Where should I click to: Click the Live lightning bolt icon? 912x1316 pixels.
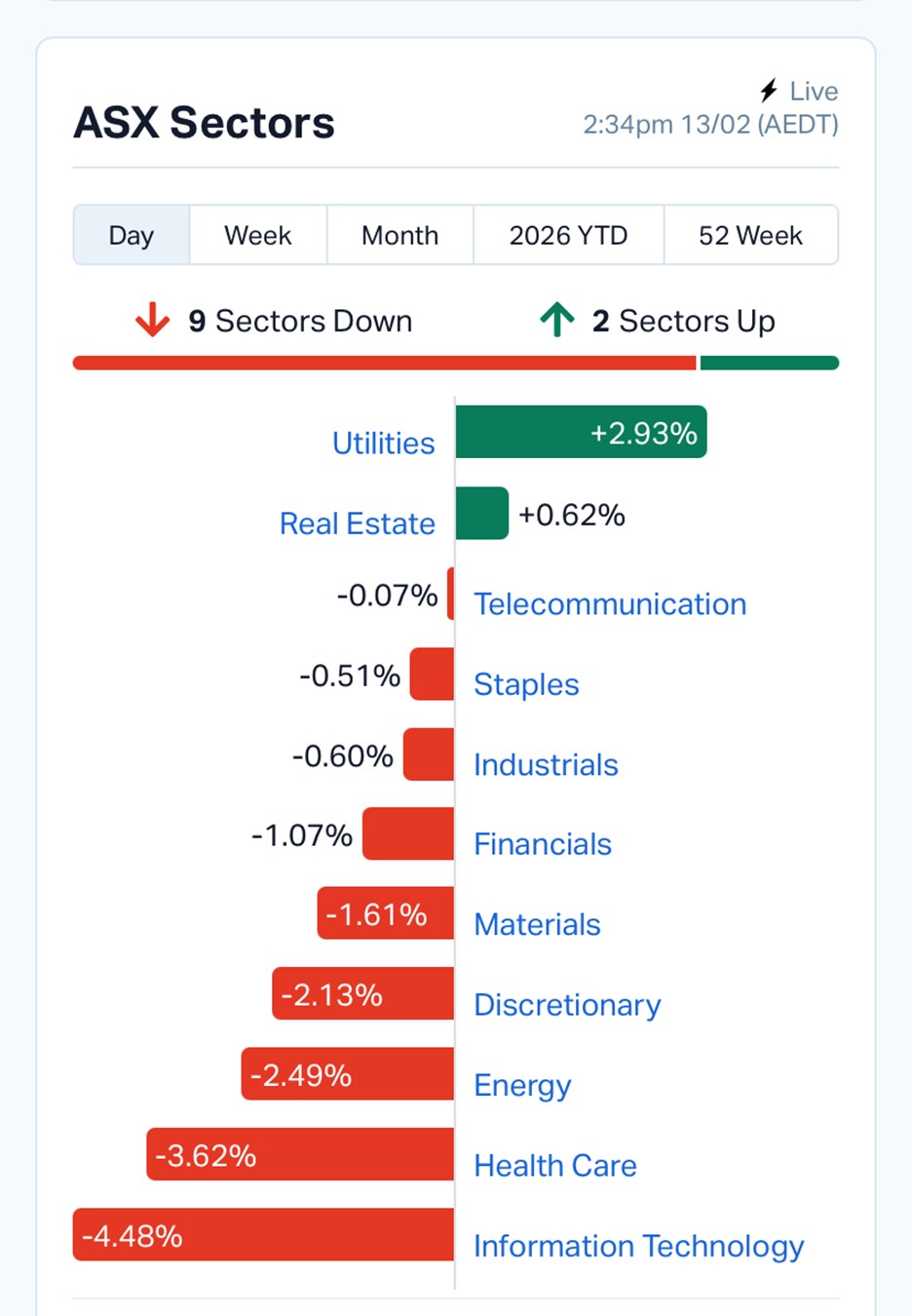(769, 91)
